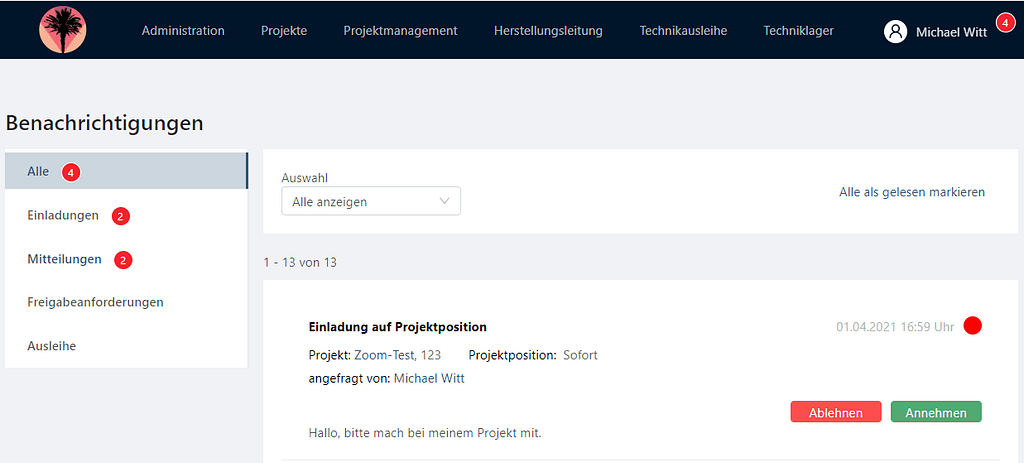Image resolution: width=1024 pixels, height=463 pixels.
Task: Click the red unread dot on invitation
Action: [x=972, y=326]
